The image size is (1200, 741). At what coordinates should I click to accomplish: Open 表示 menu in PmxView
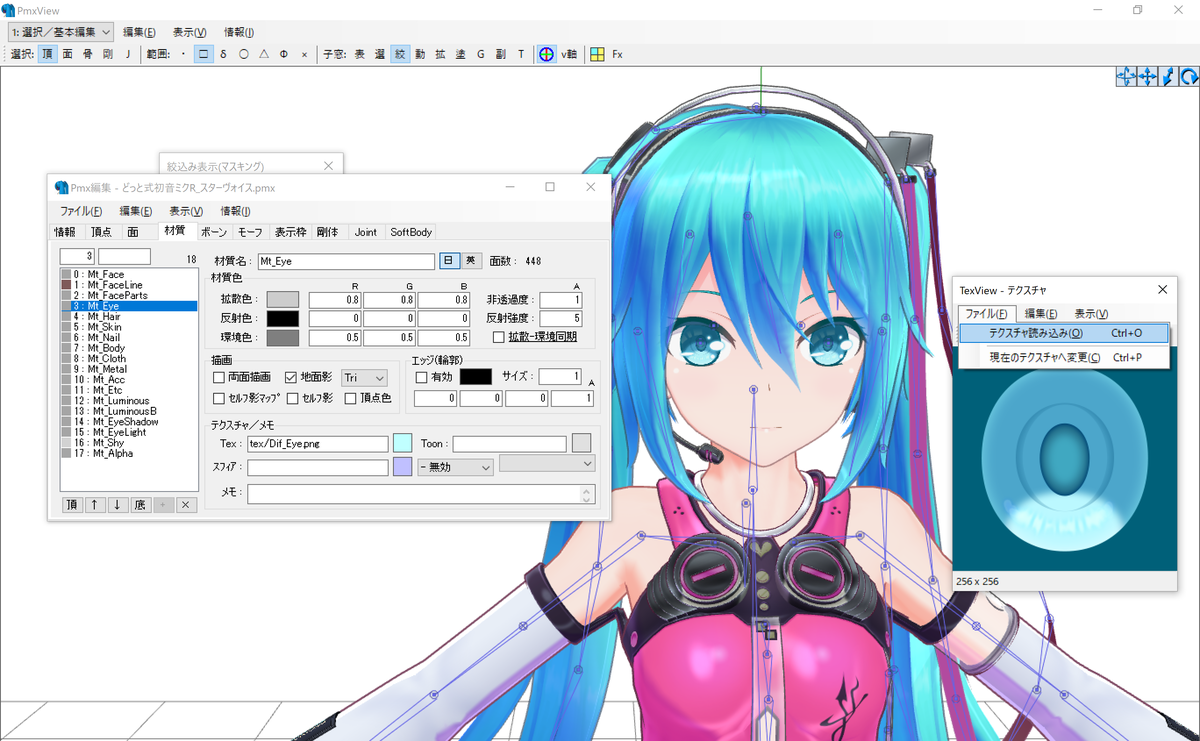[190, 32]
